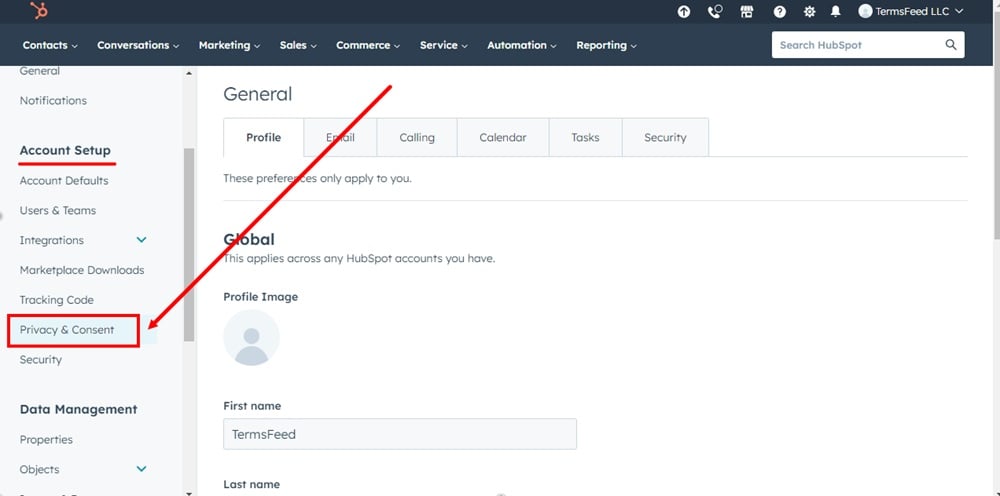Screen dimensions: 1000x496
Task: Open the Sales menu
Action: pos(298,45)
